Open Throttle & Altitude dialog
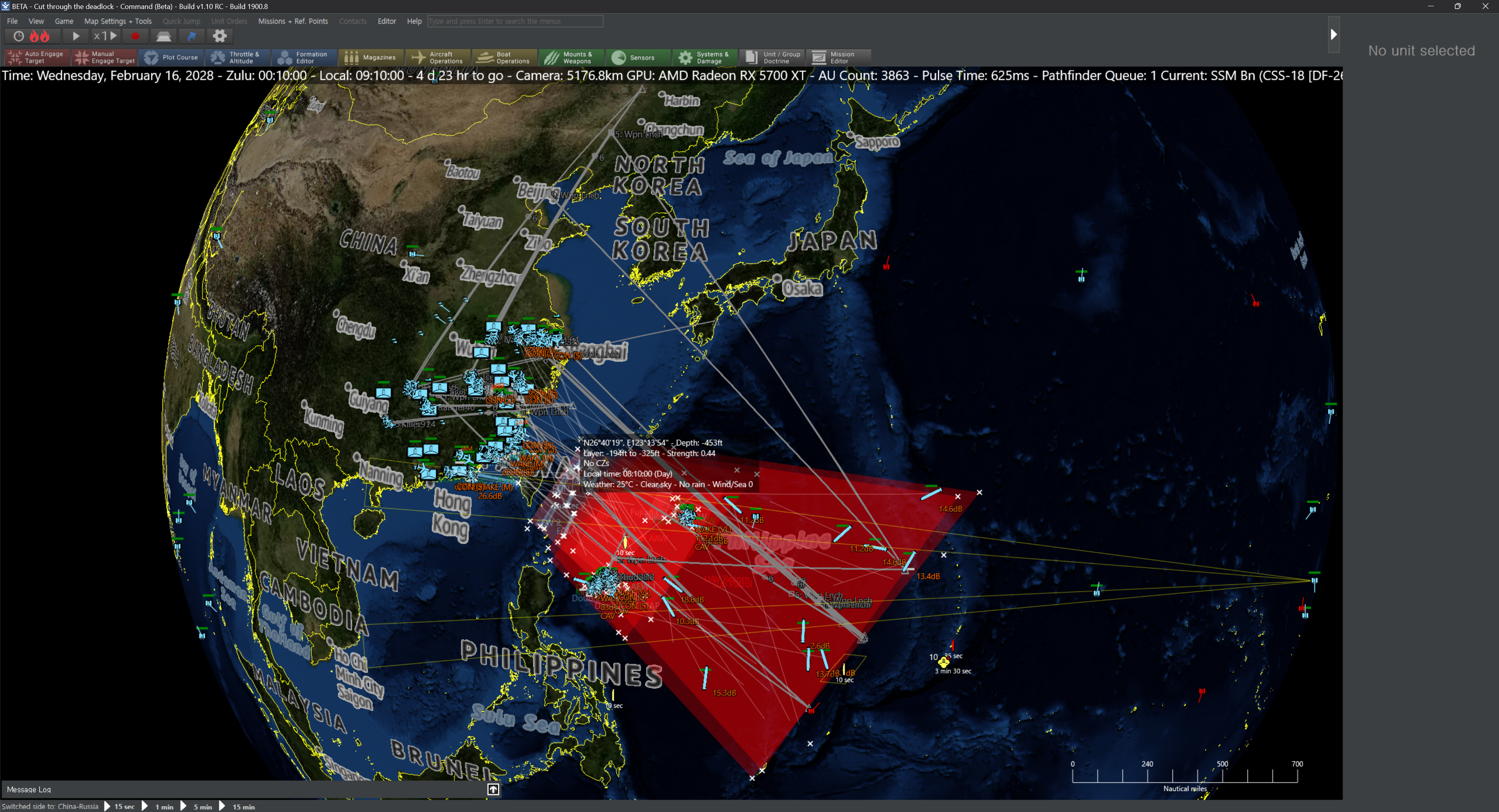 (x=237, y=57)
